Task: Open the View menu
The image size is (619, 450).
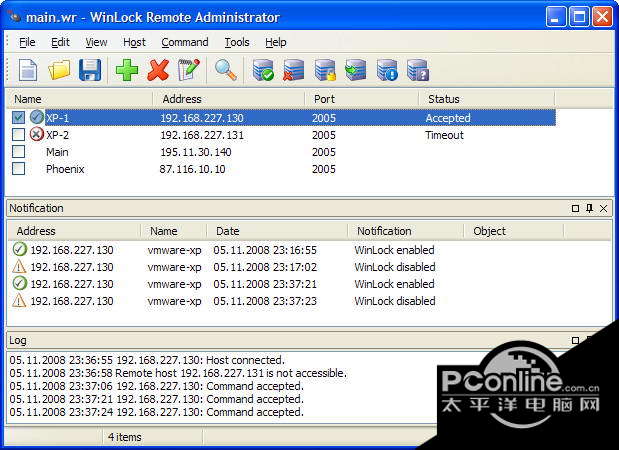Action: 96,42
